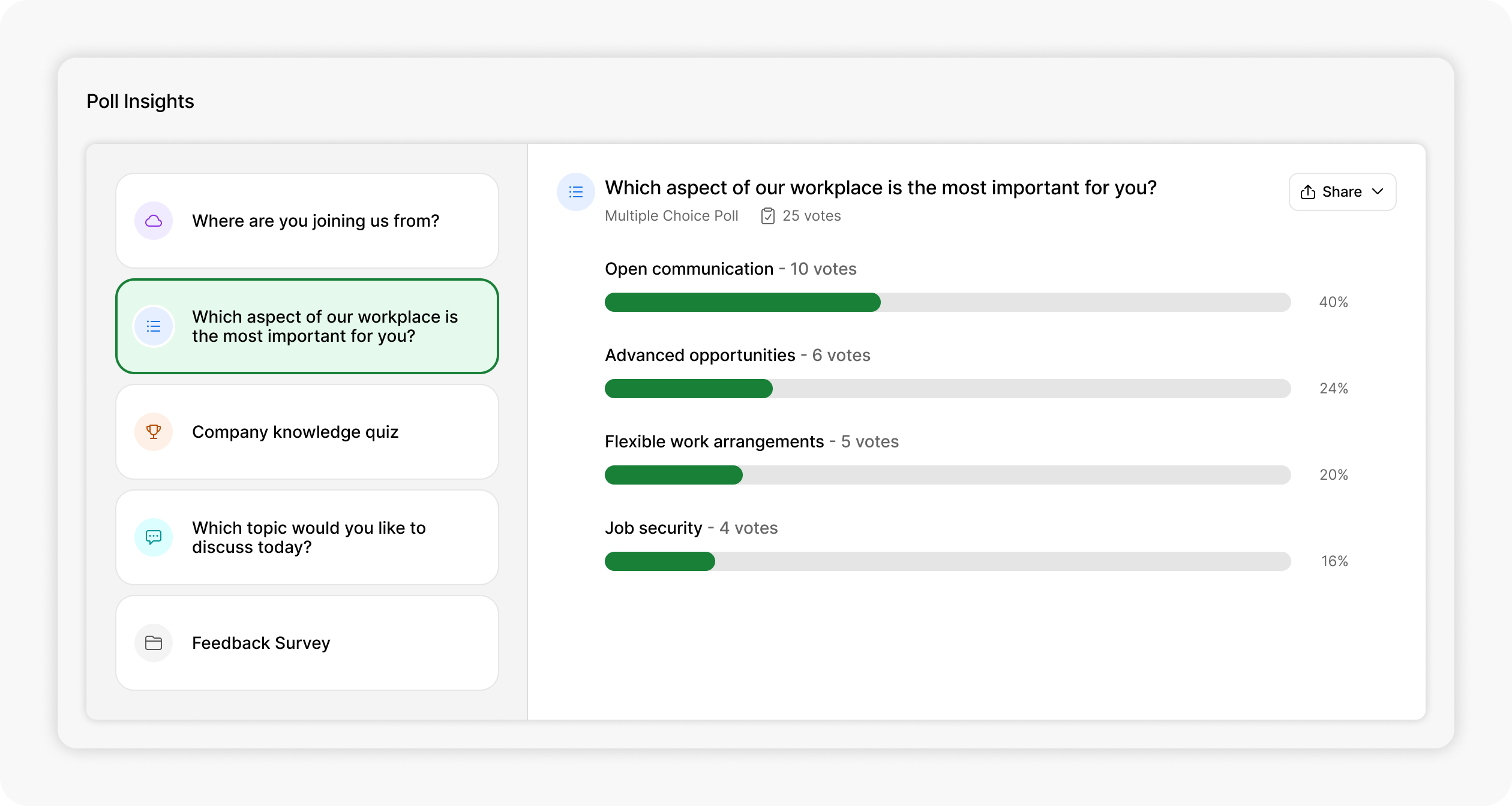Click the 'Poll Insights' heading

(x=140, y=101)
